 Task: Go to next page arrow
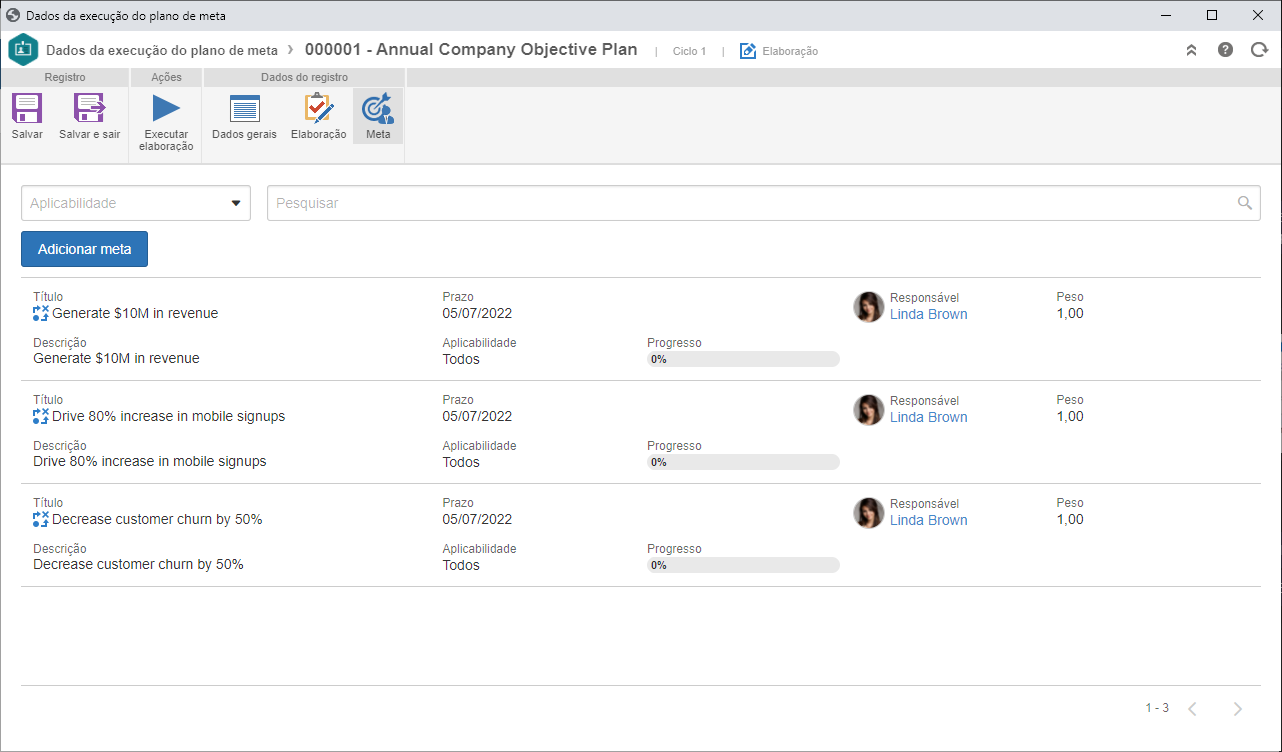pyautogui.click(x=1238, y=709)
